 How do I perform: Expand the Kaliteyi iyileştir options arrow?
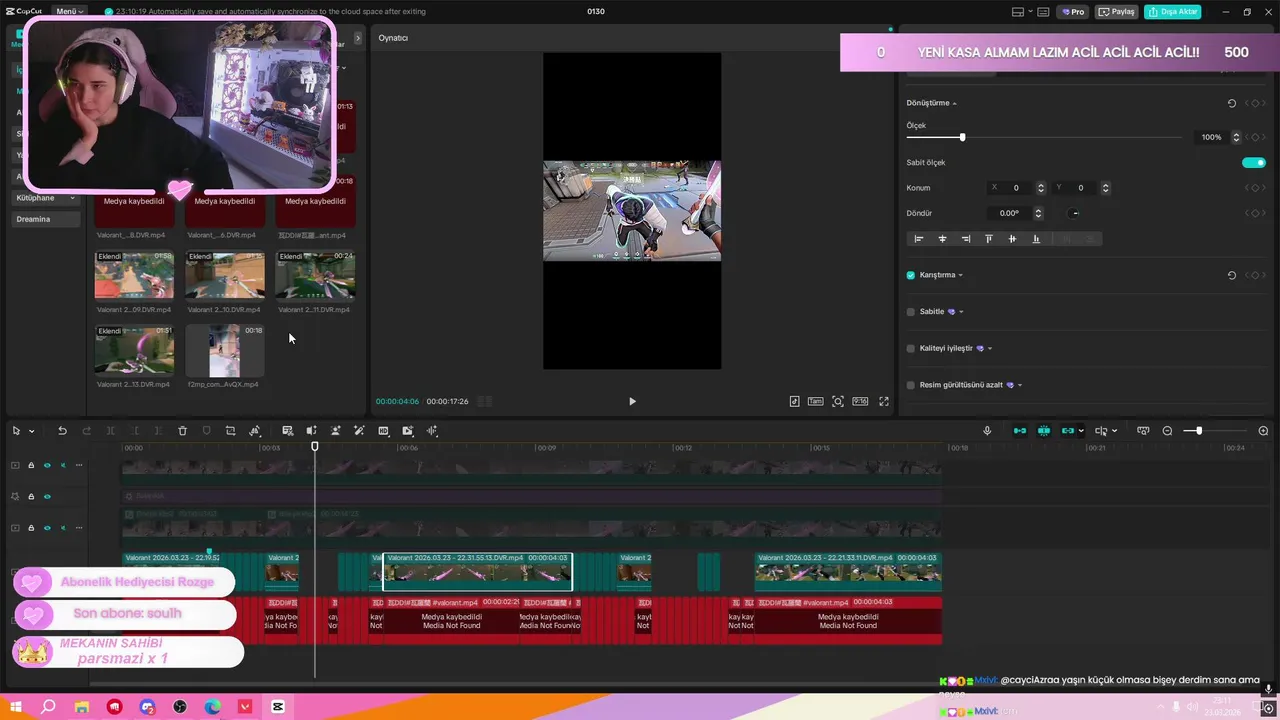pos(990,348)
